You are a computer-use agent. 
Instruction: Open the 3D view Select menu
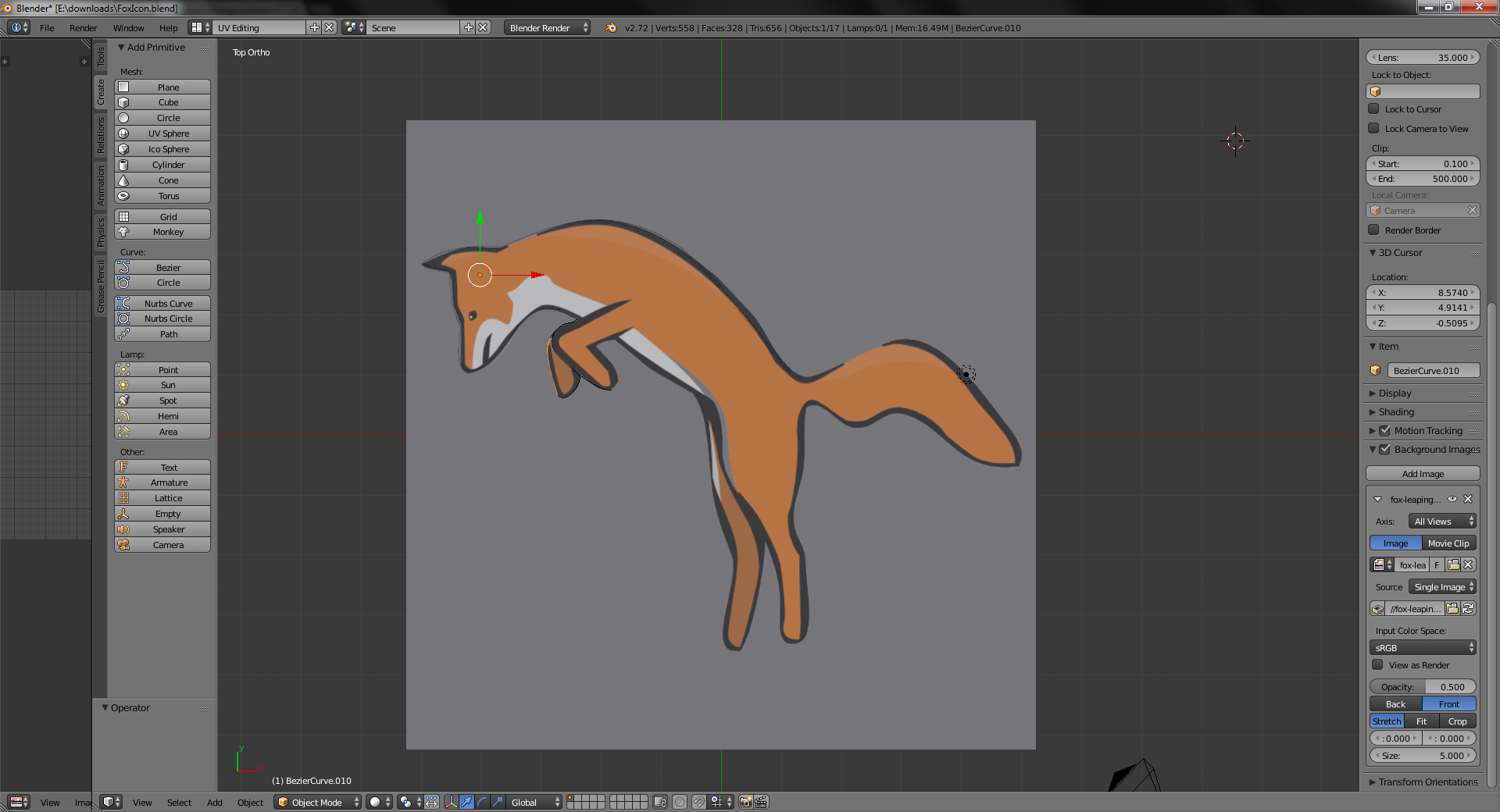179,803
